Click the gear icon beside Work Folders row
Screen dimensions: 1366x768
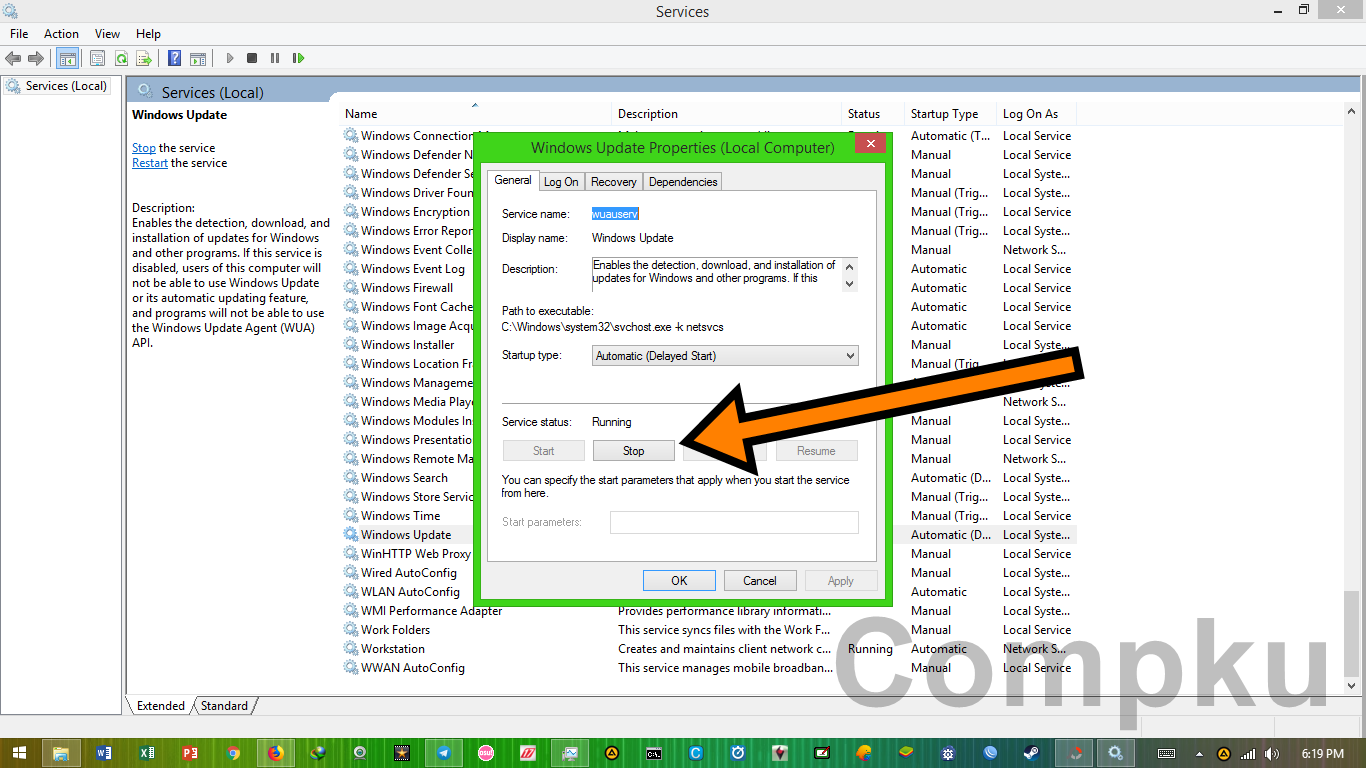[x=351, y=629]
